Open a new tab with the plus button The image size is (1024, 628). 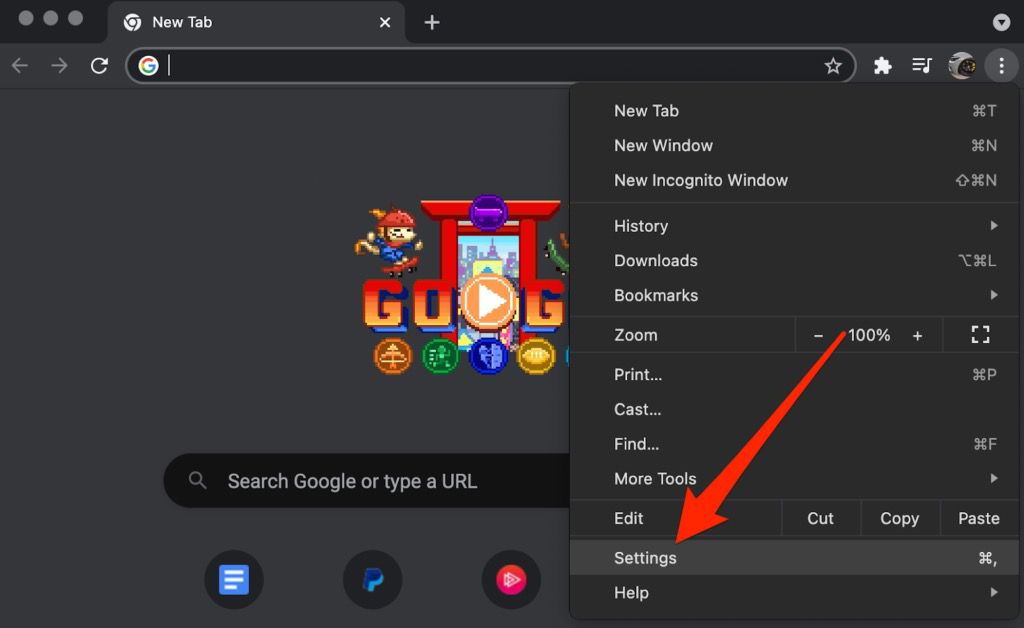click(x=432, y=22)
